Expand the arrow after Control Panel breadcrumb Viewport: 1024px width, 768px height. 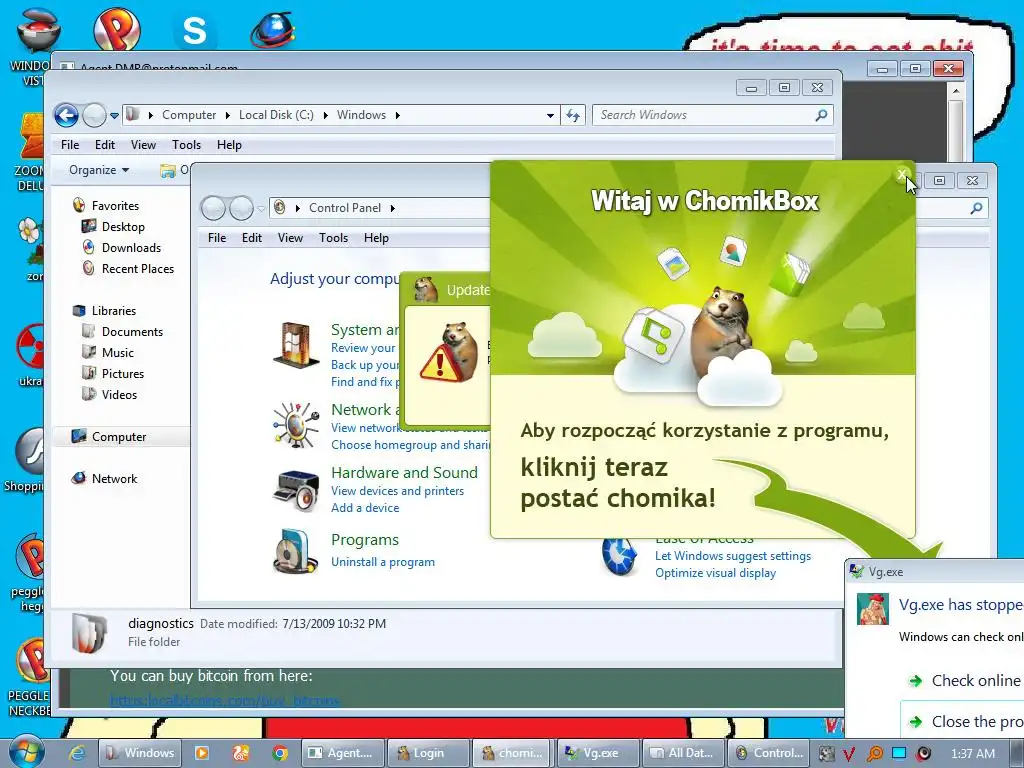pyautogui.click(x=392, y=208)
